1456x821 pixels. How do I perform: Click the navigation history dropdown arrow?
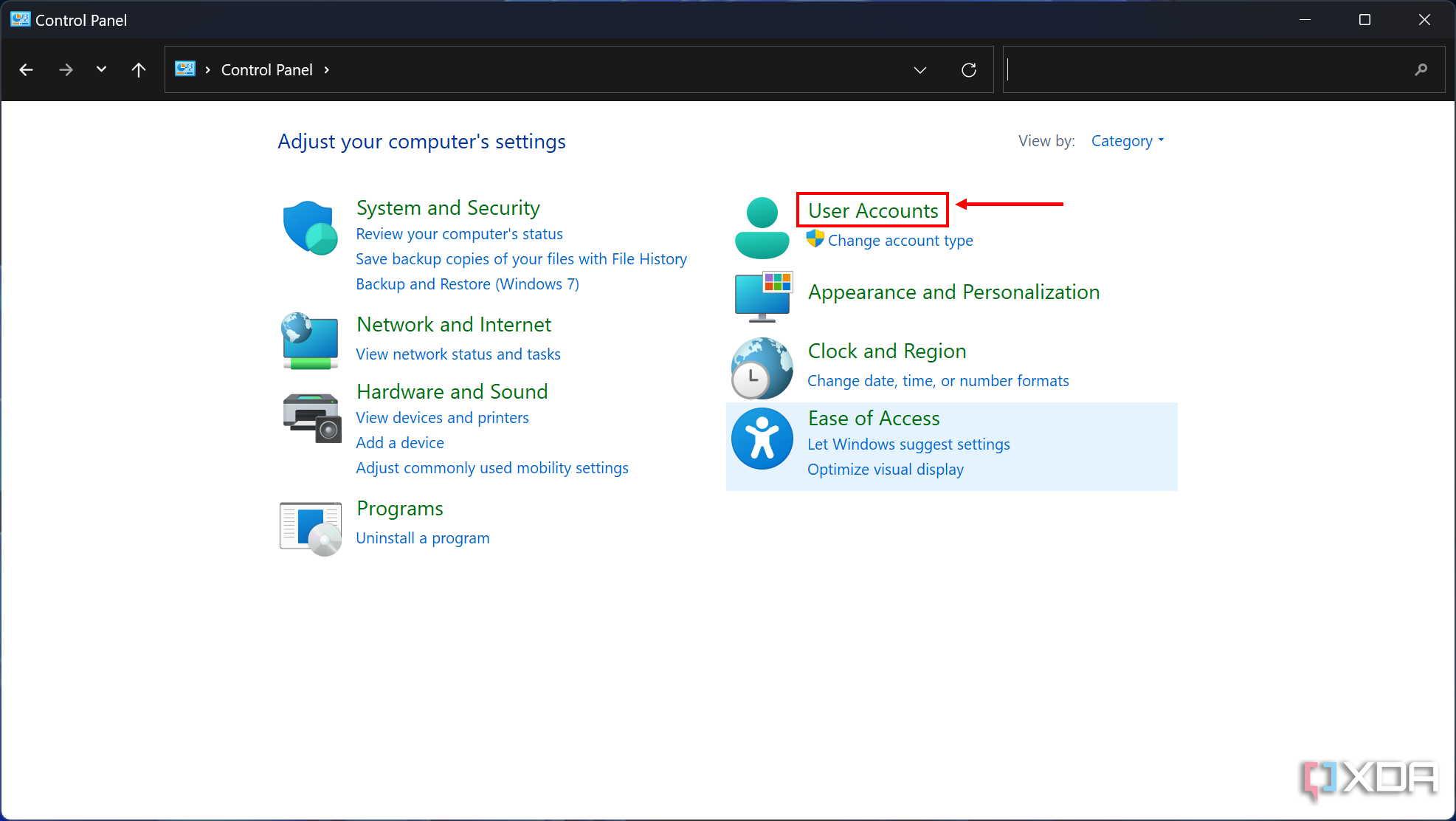point(100,70)
